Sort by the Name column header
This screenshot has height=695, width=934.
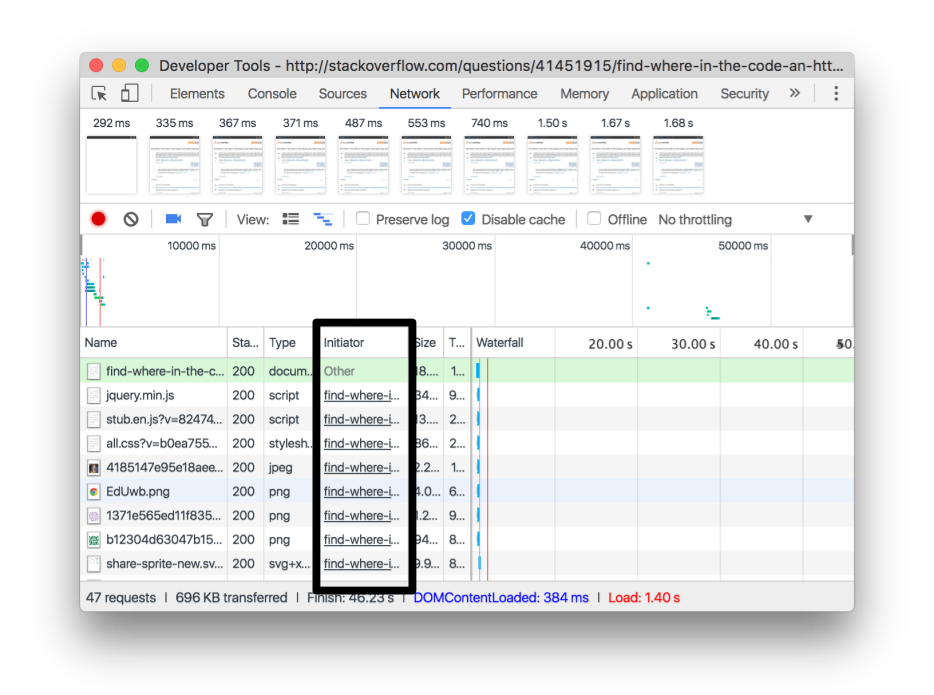[154, 342]
